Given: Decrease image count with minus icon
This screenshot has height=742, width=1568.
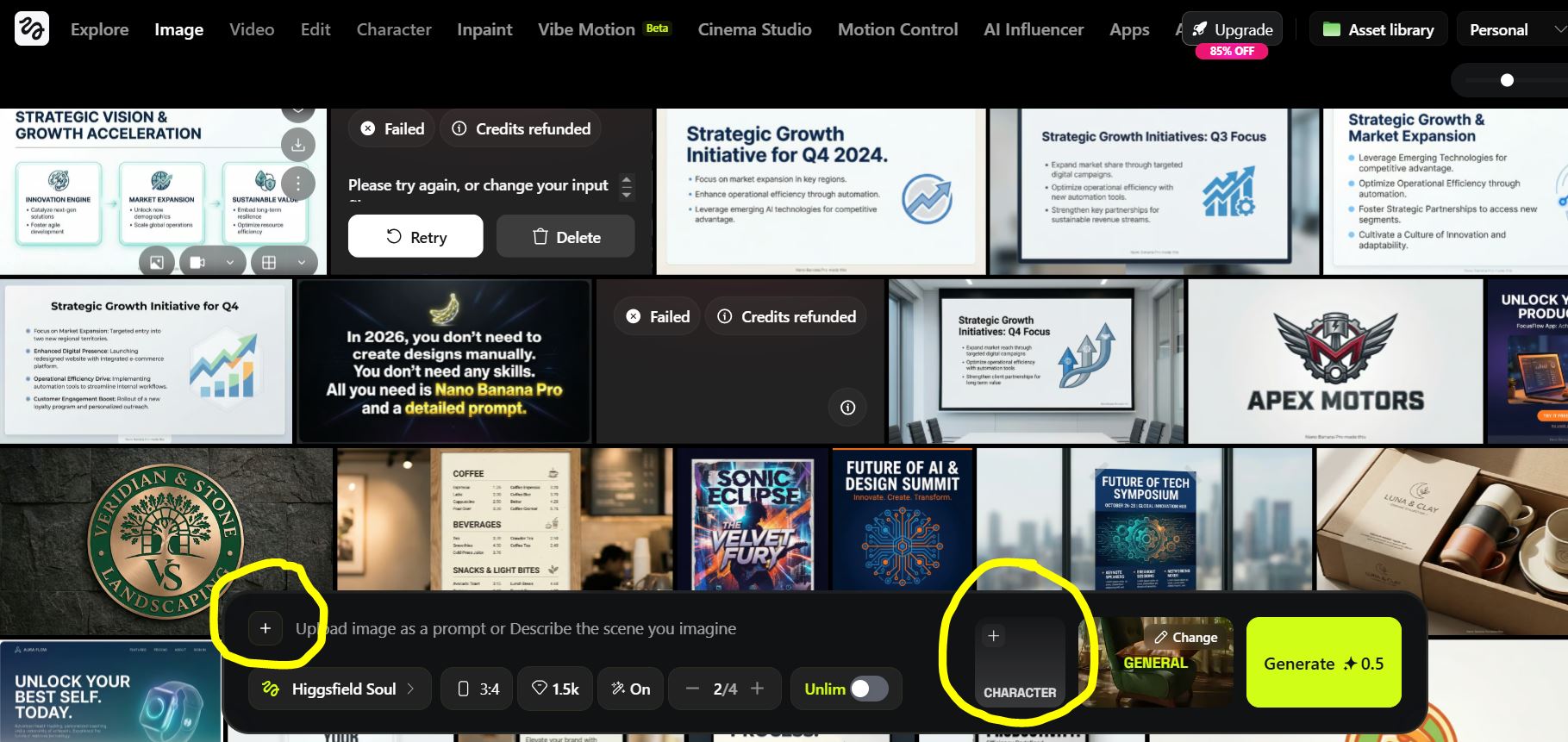Looking at the screenshot, I should tap(692, 689).
